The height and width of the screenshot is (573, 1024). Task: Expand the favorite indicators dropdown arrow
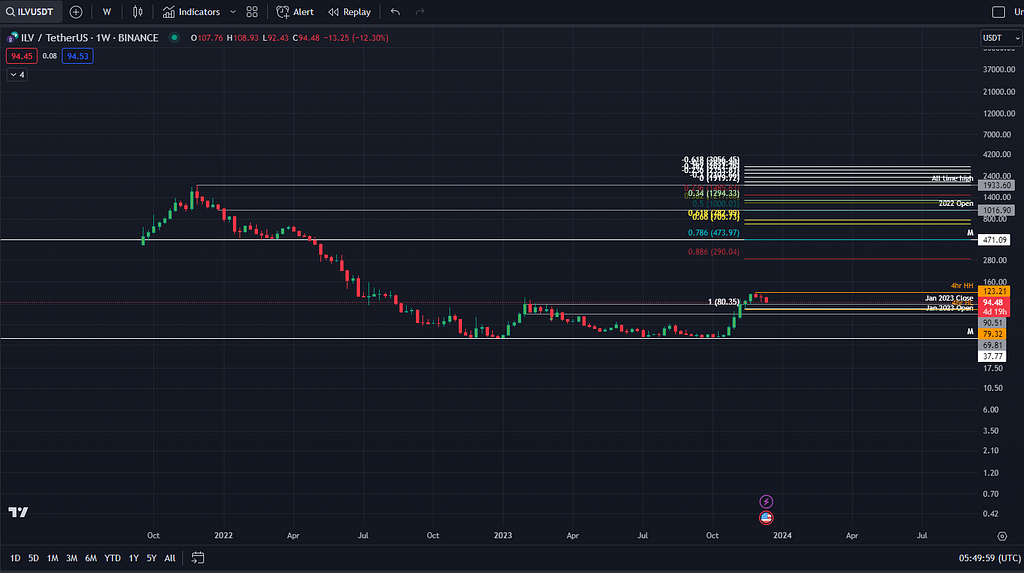pyautogui.click(x=232, y=12)
